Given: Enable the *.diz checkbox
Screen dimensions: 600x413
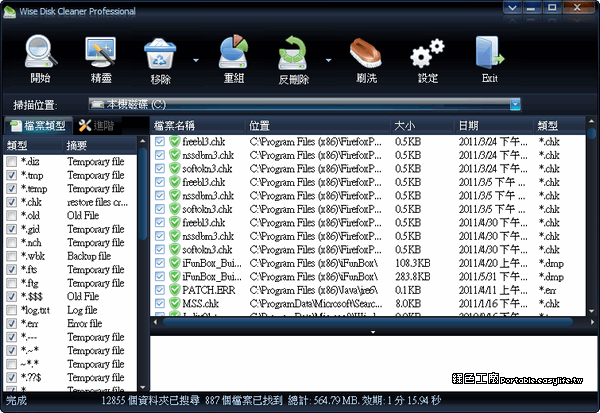Looking at the screenshot, I should [11, 162].
